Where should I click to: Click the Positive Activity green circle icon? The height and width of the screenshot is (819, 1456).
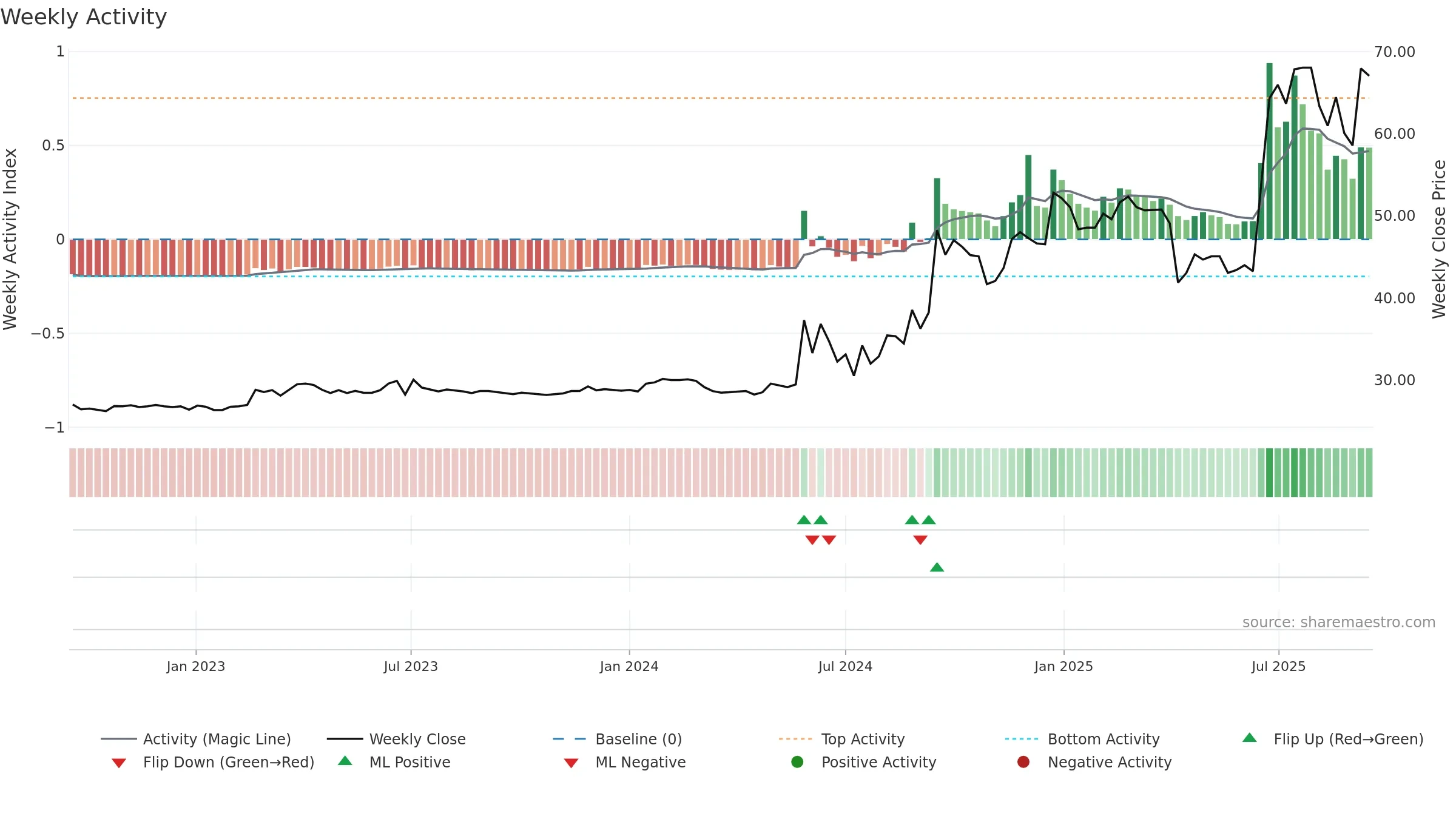tap(797, 762)
